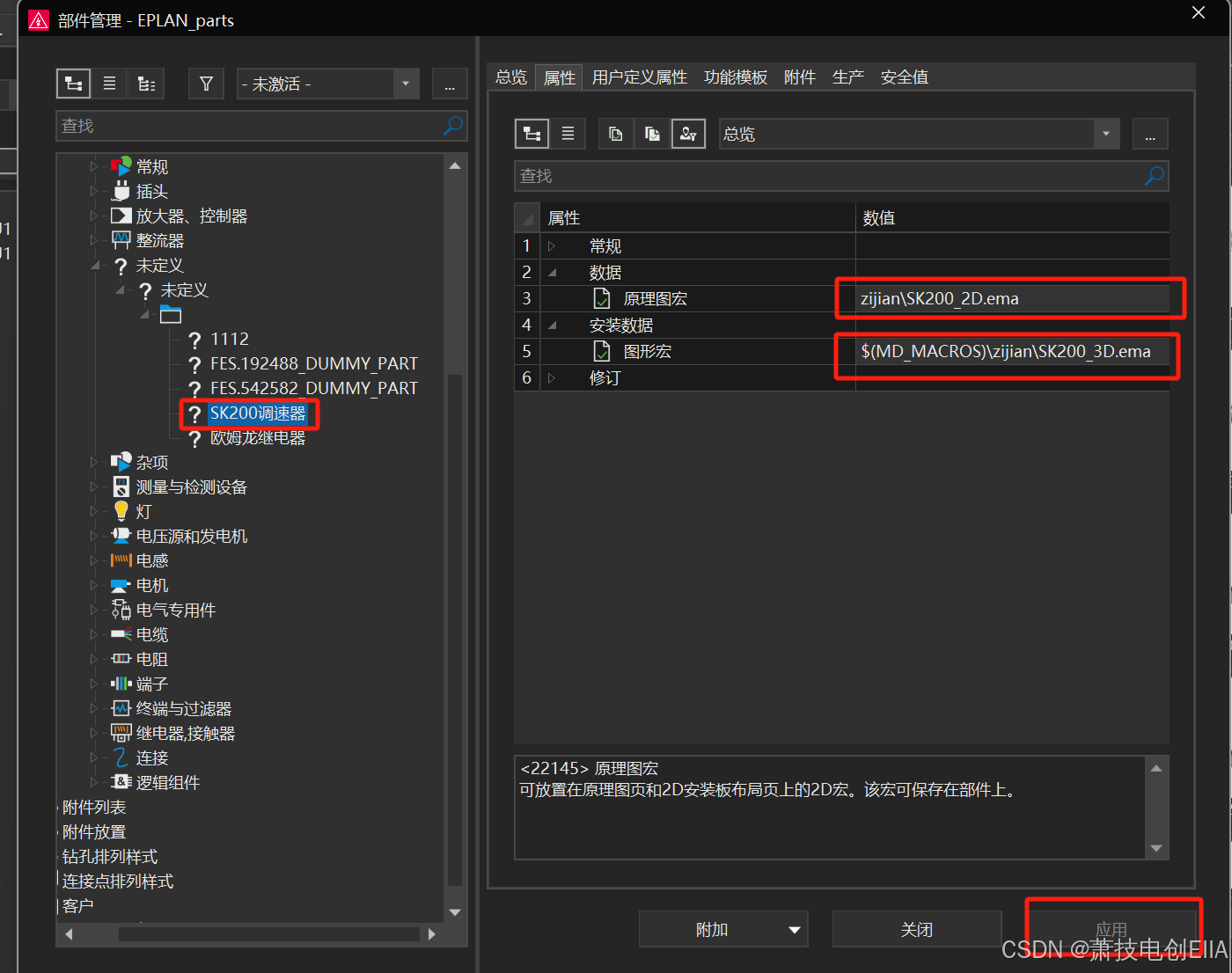Switch to 安全值 tab
The image size is (1232, 973).
point(905,77)
